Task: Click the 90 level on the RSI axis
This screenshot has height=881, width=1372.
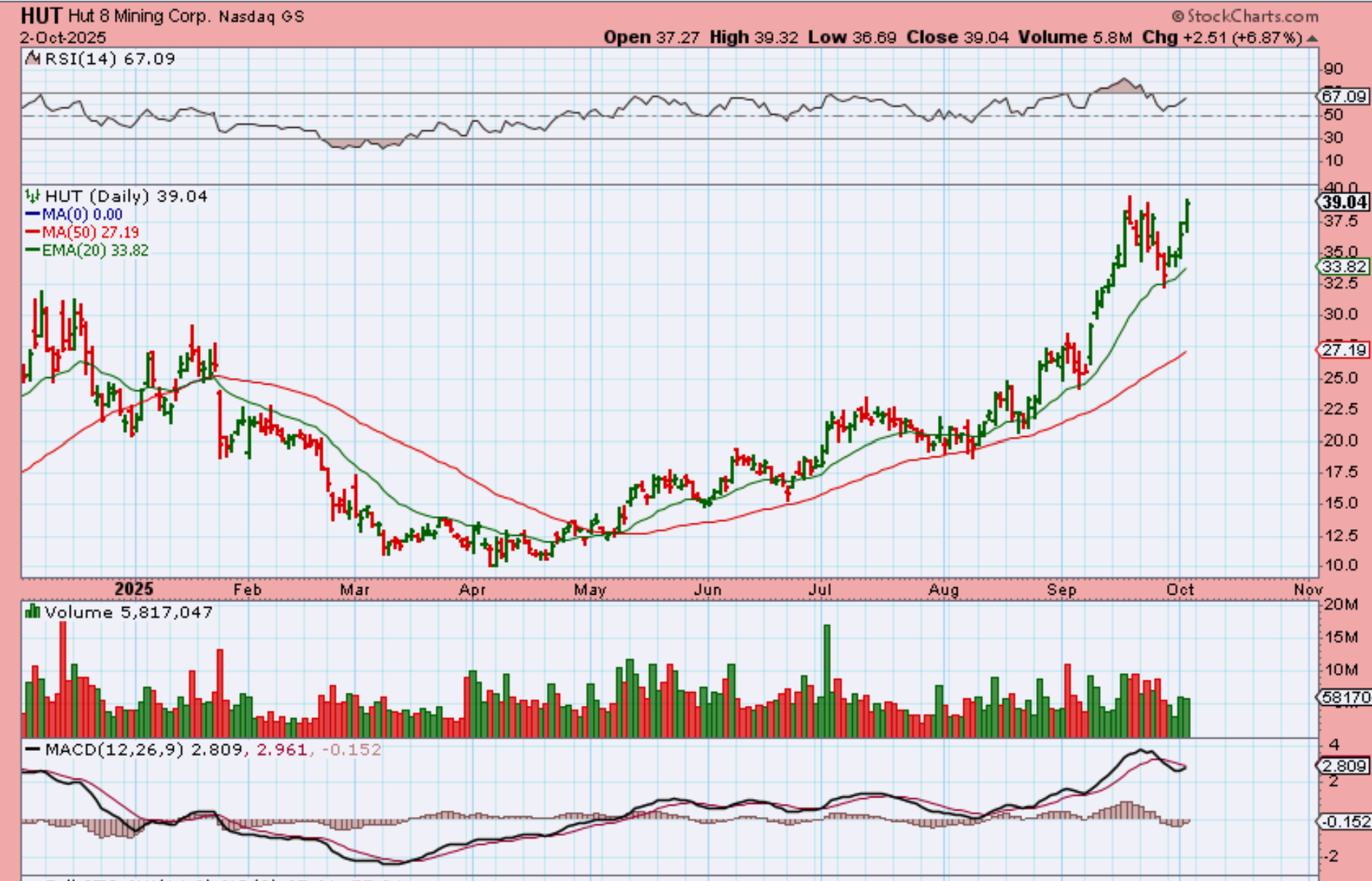Action: pos(1333,69)
